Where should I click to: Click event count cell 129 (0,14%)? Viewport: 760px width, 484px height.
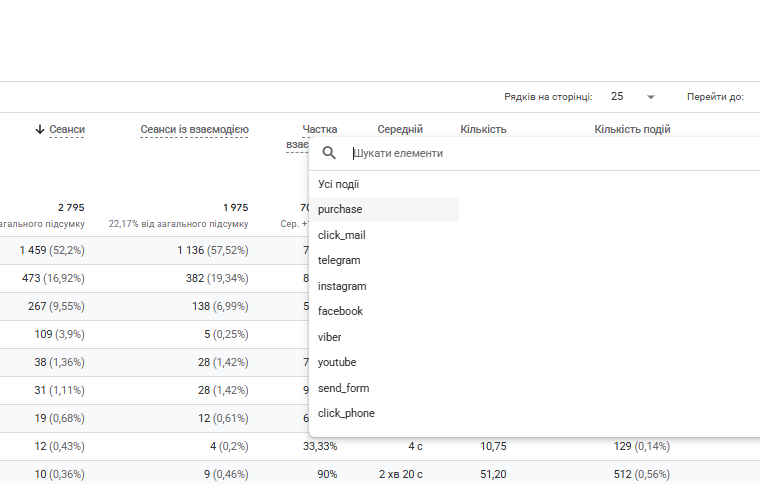coord(642,446)
